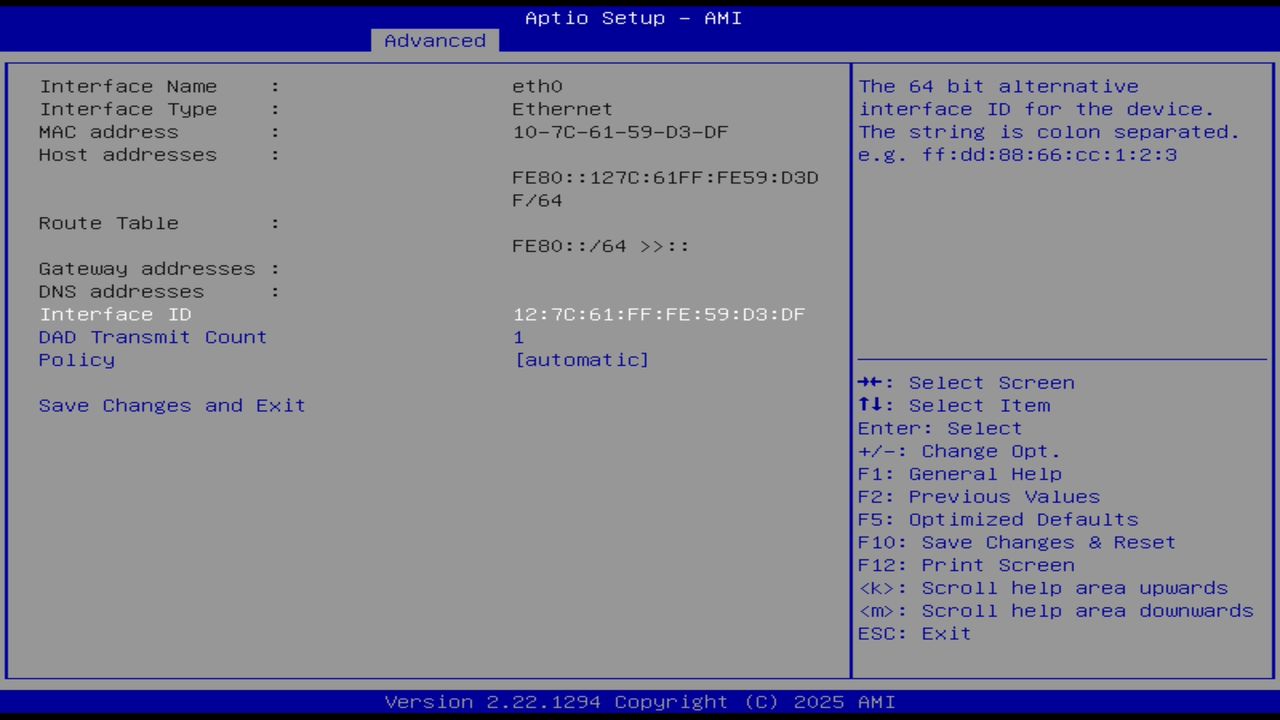The height and width of the screenshot is (720, 1280).
Task: Open the Policy dropdown showing automatic
Action: [x=581, y=359]
